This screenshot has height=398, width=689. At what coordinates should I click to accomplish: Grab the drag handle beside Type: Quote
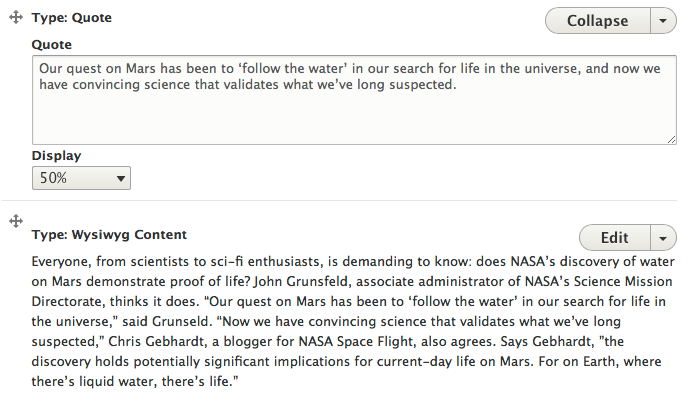16,18
